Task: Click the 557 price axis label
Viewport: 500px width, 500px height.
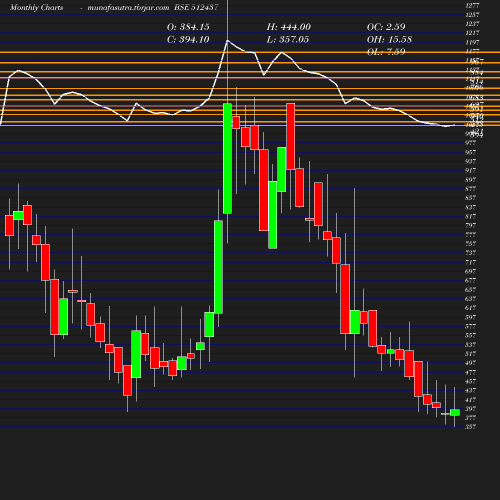Action: 470,335
